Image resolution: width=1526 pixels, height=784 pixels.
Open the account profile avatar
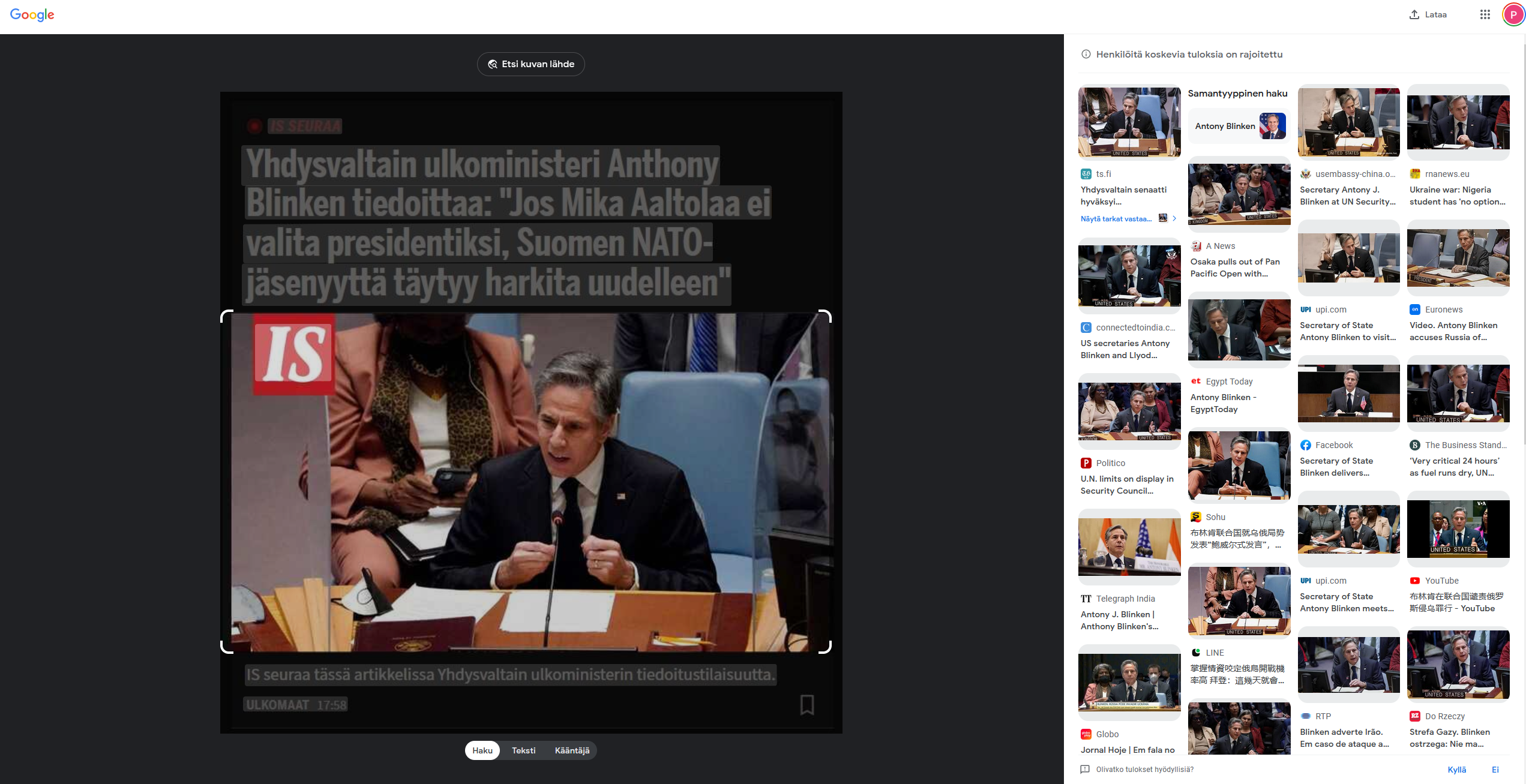[1513, 14]
